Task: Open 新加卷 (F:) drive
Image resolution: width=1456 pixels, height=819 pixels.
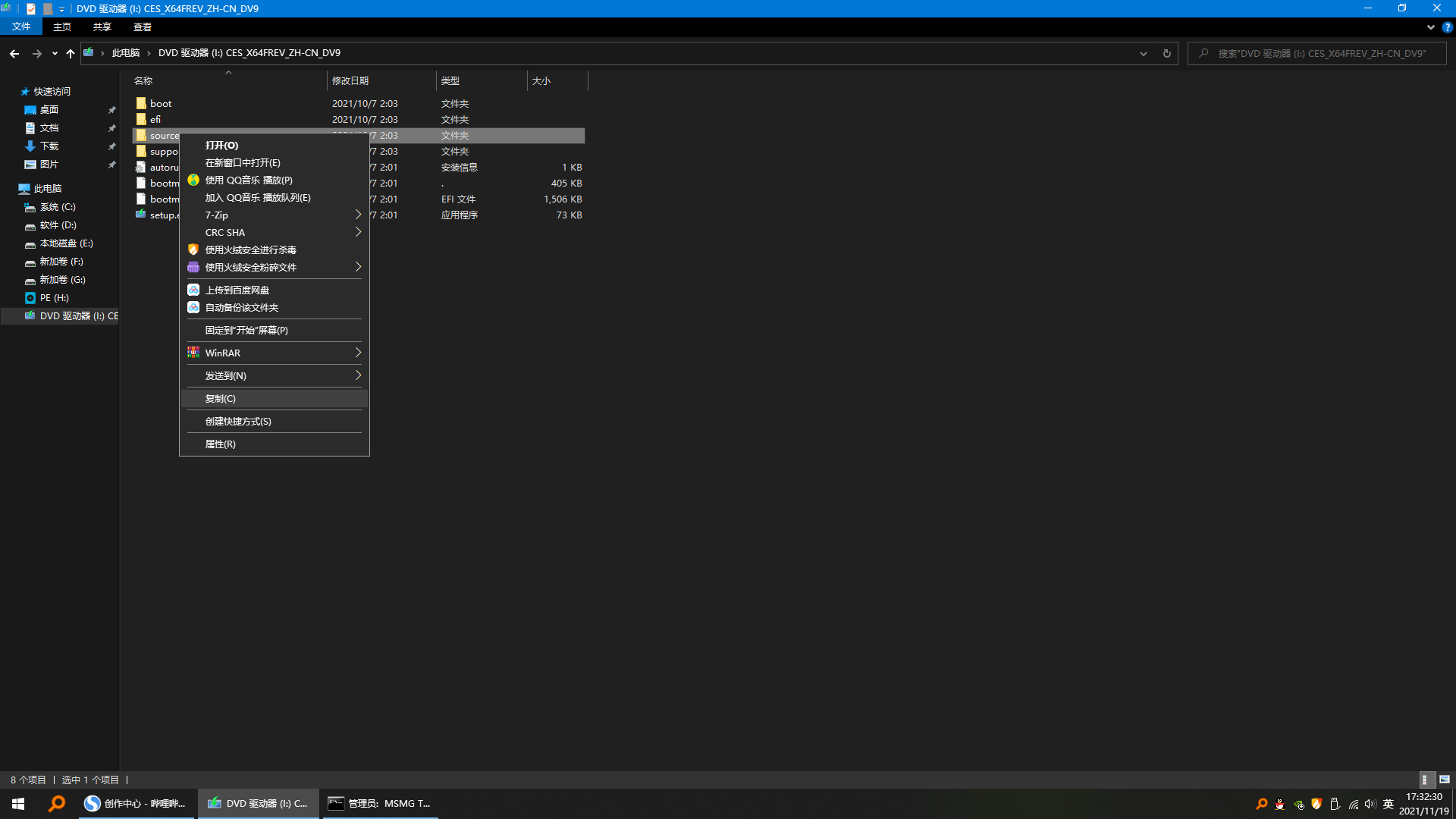Action: click(61, 262)
